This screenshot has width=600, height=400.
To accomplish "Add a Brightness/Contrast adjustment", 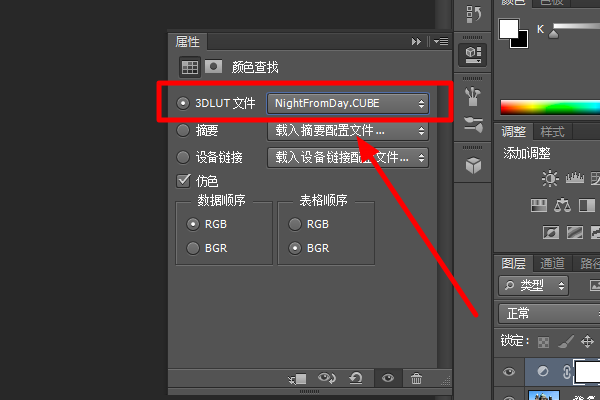I will coord(550,178).
